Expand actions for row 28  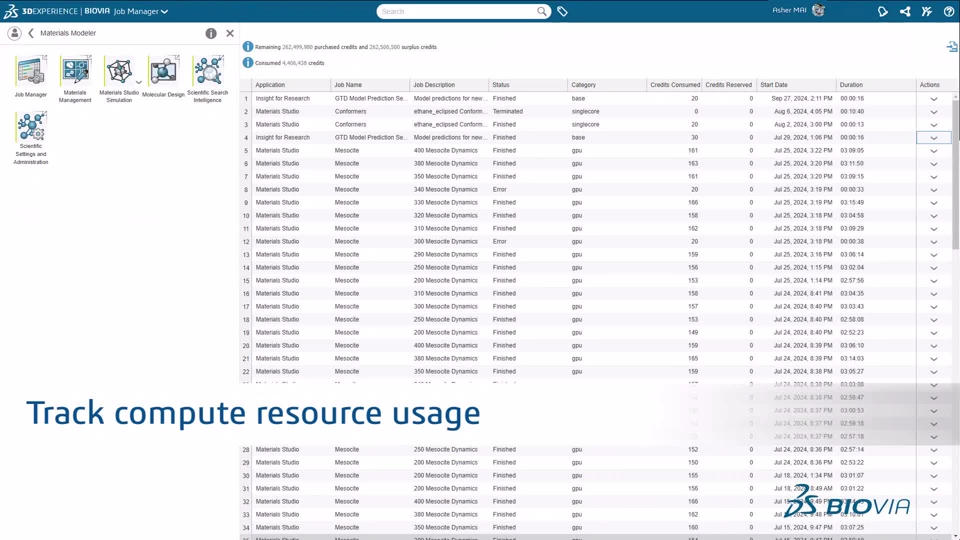pos(934,450)
